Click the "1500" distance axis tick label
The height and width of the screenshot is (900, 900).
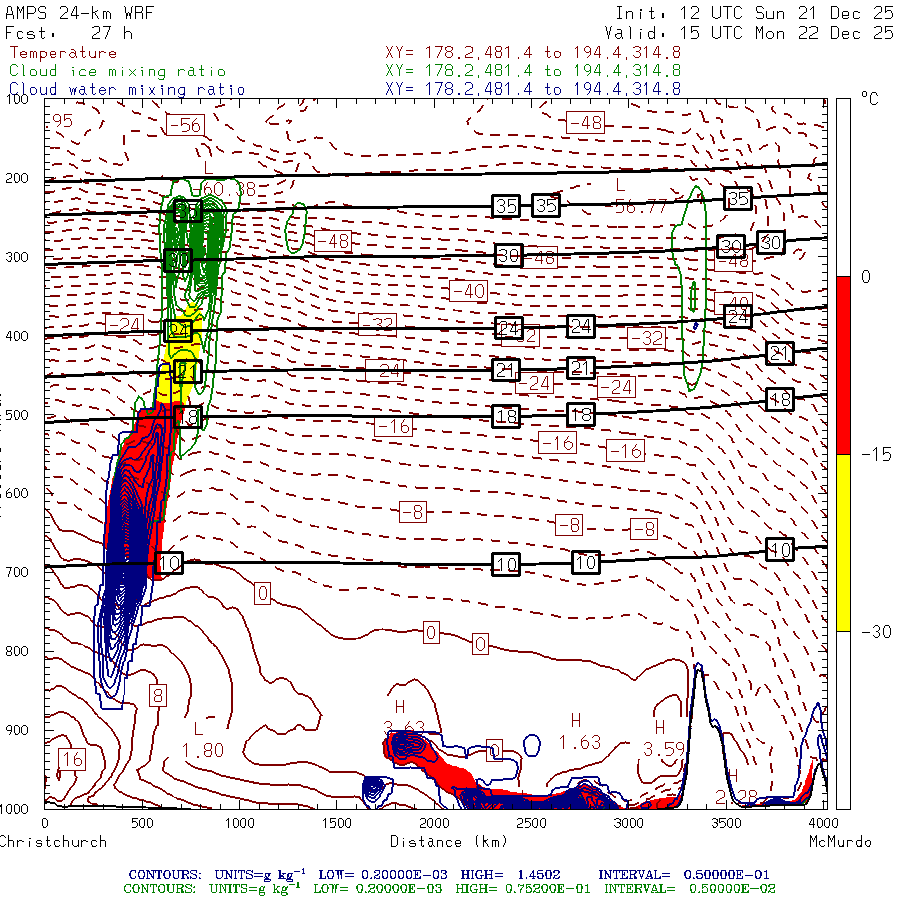(337, 824)
